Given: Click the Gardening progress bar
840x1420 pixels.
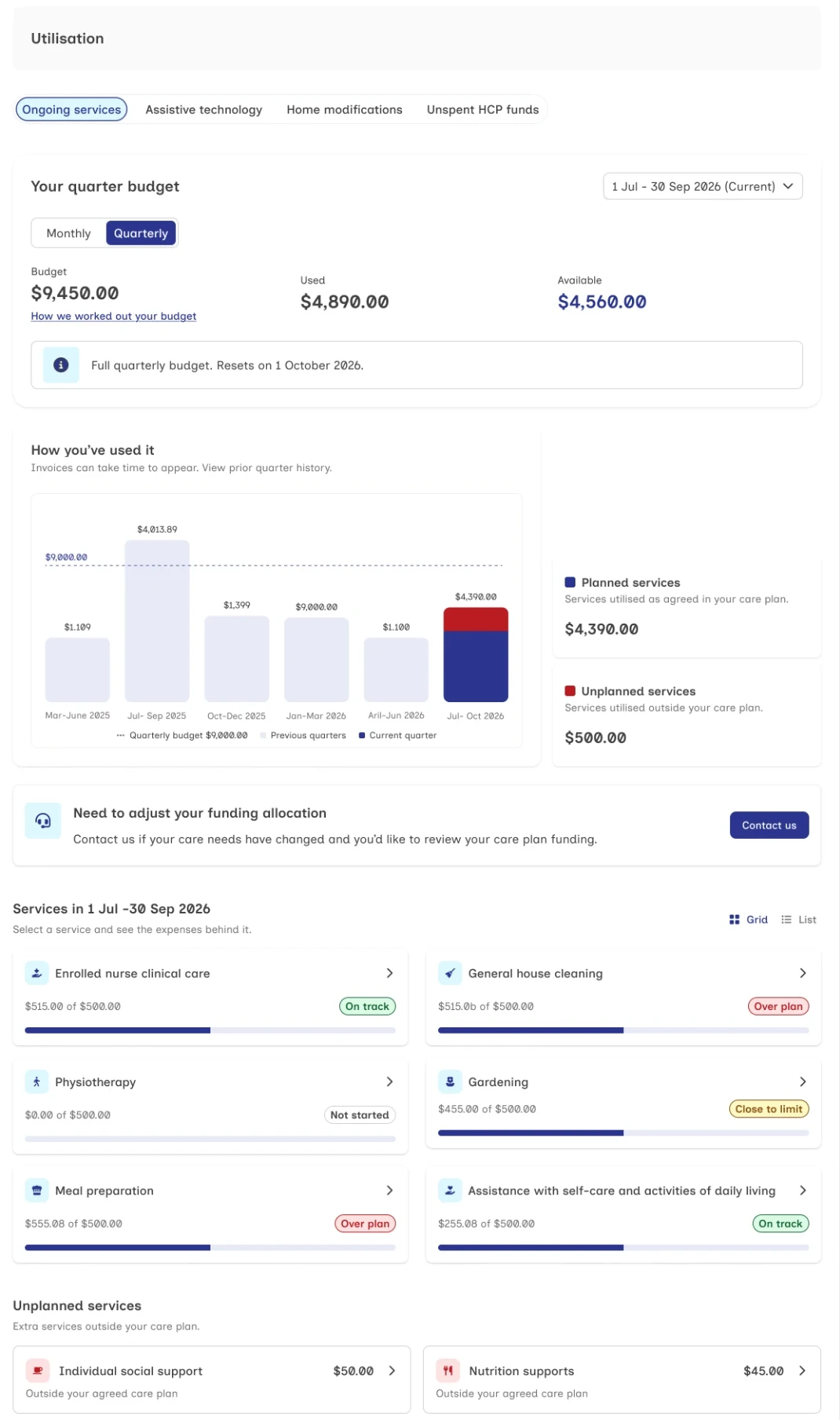Looking at the screenshot, I should tap(623, 1133).
